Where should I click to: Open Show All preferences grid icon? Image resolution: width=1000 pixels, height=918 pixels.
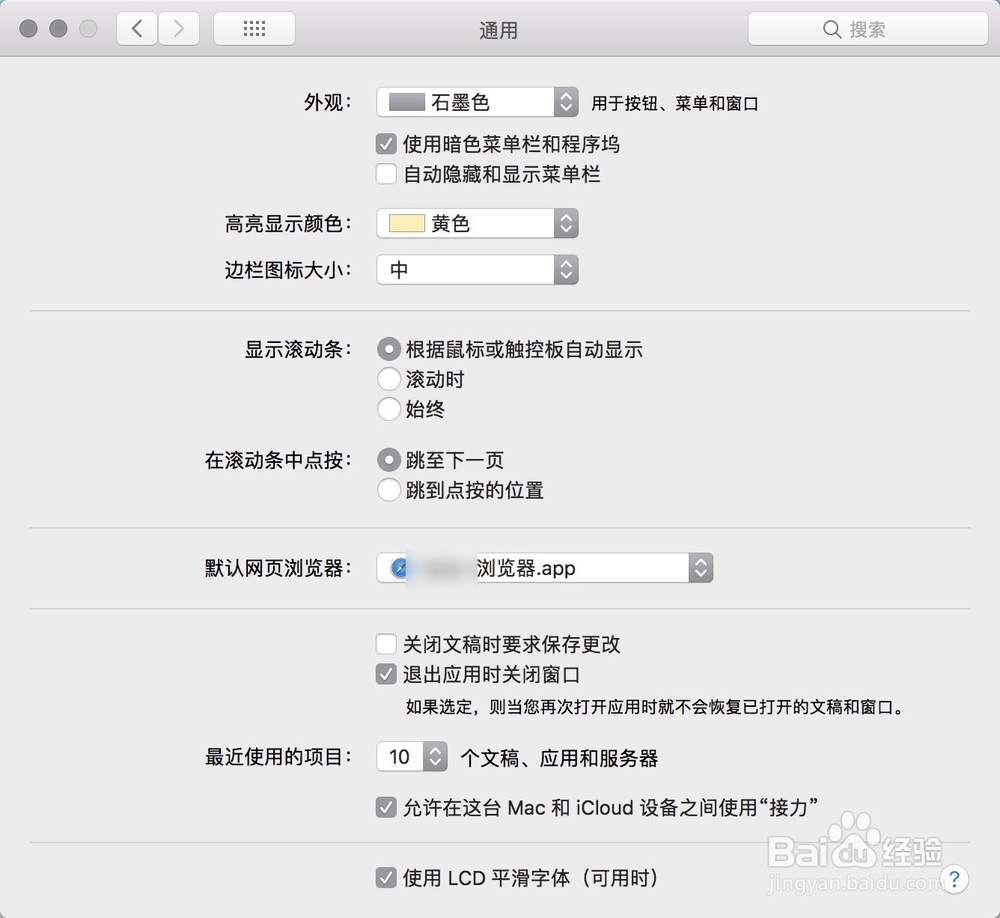pyautogui.click(x=253, y=28)
